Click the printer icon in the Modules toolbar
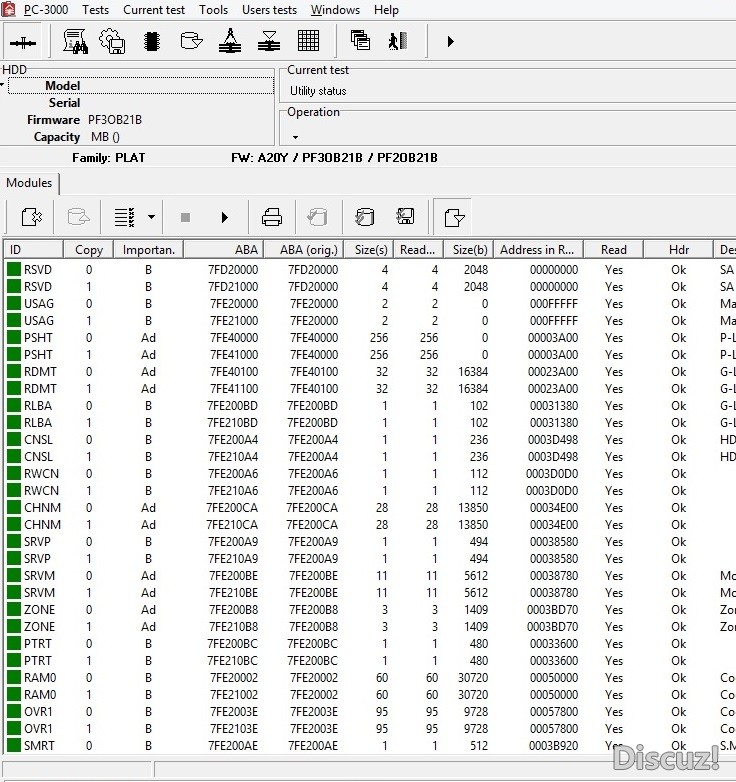Viewport: 736px width, 782px height. 272,217
